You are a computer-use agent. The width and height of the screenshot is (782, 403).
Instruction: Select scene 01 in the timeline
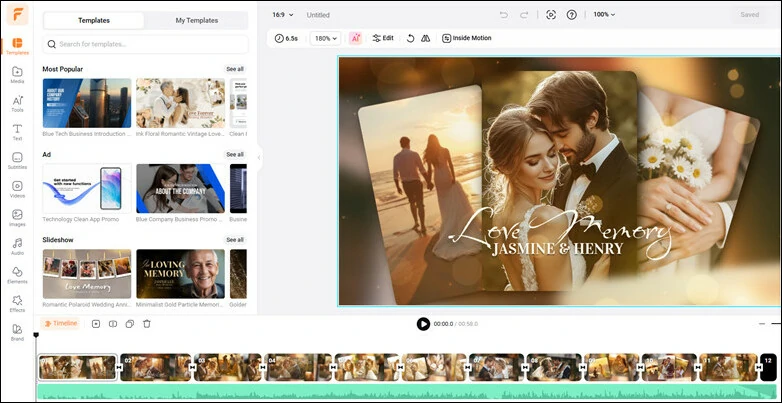tap(77, 368)
